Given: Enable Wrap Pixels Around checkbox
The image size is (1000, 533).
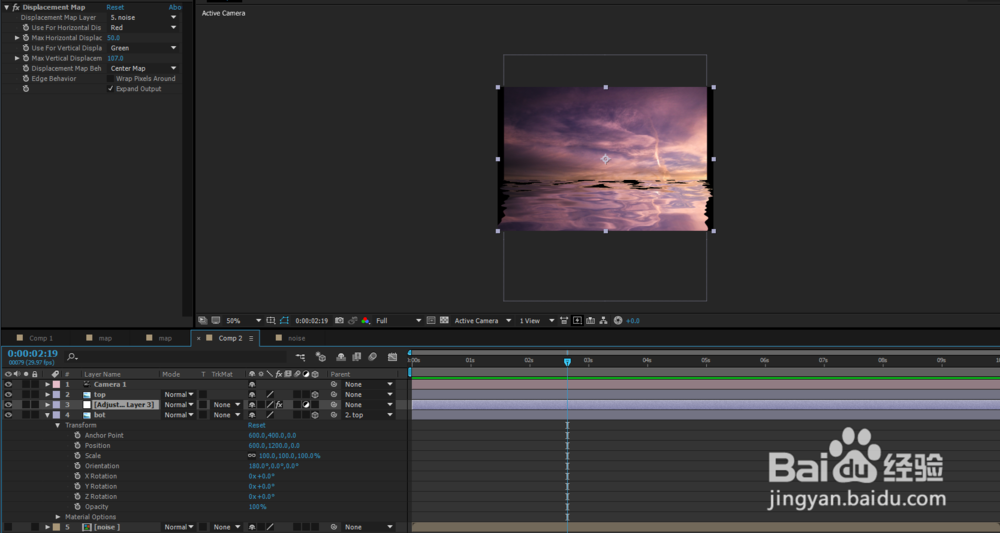Looking at the screenshot, I should point(110,78).
